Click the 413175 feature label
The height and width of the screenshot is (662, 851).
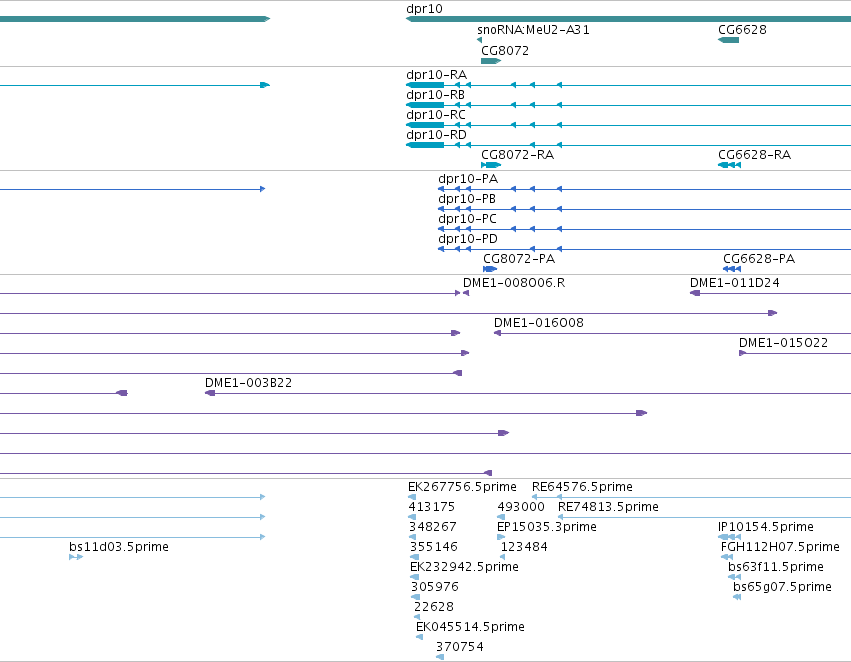point(431,507)
